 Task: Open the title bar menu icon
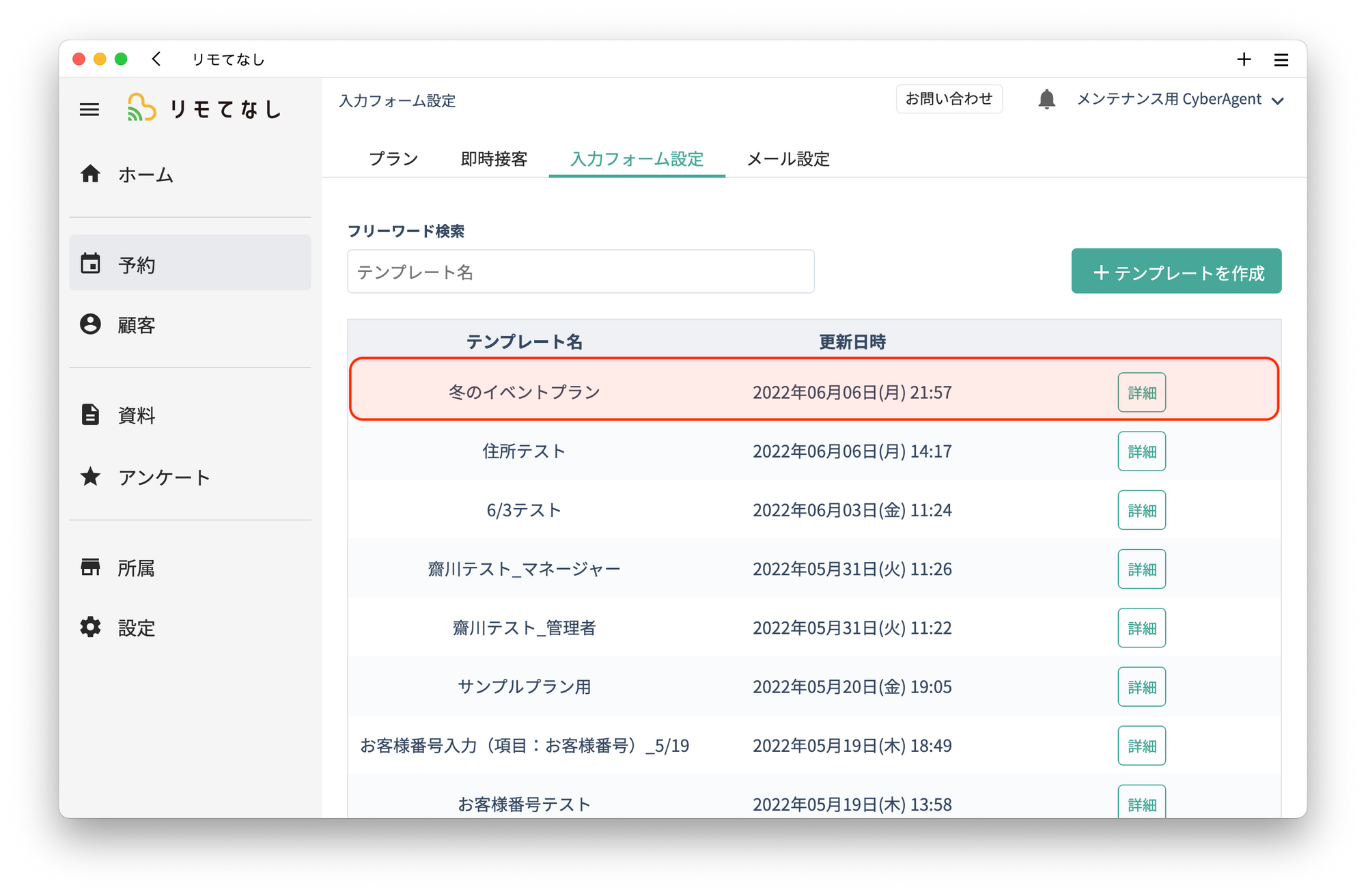(x=1281, y=60)
